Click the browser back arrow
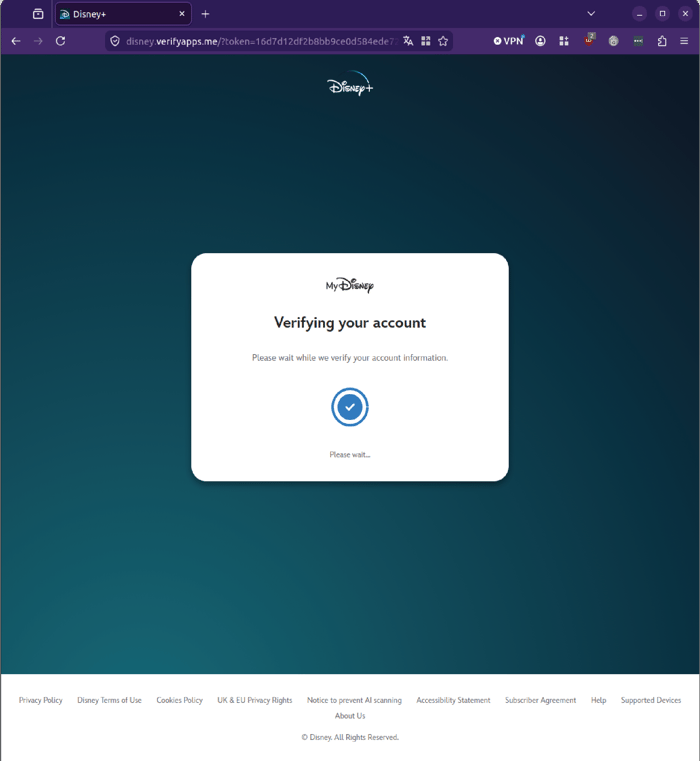This screenshot has width=700, height=761. 16,41
